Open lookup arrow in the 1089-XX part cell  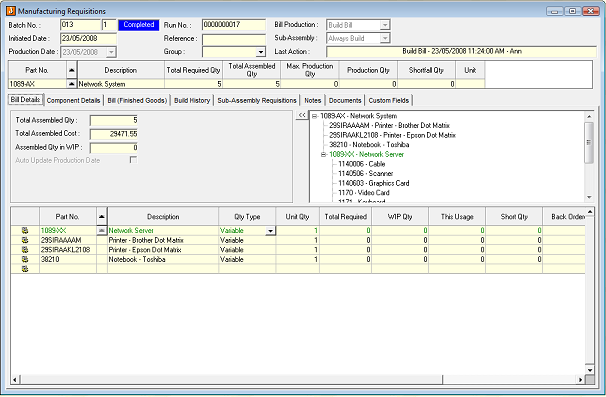(x=102, y=230)
